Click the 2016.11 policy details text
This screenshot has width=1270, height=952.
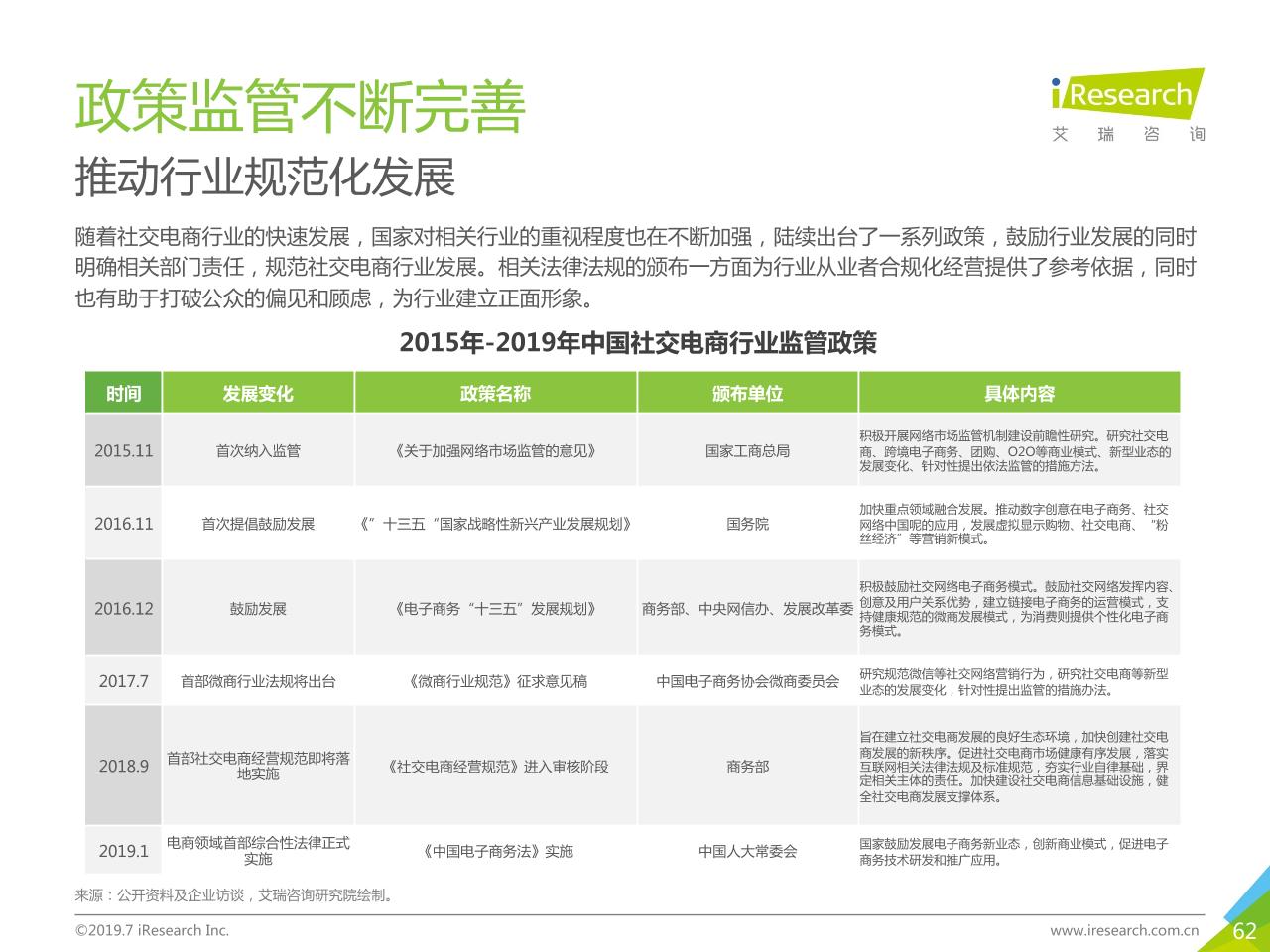(1013, 524)
